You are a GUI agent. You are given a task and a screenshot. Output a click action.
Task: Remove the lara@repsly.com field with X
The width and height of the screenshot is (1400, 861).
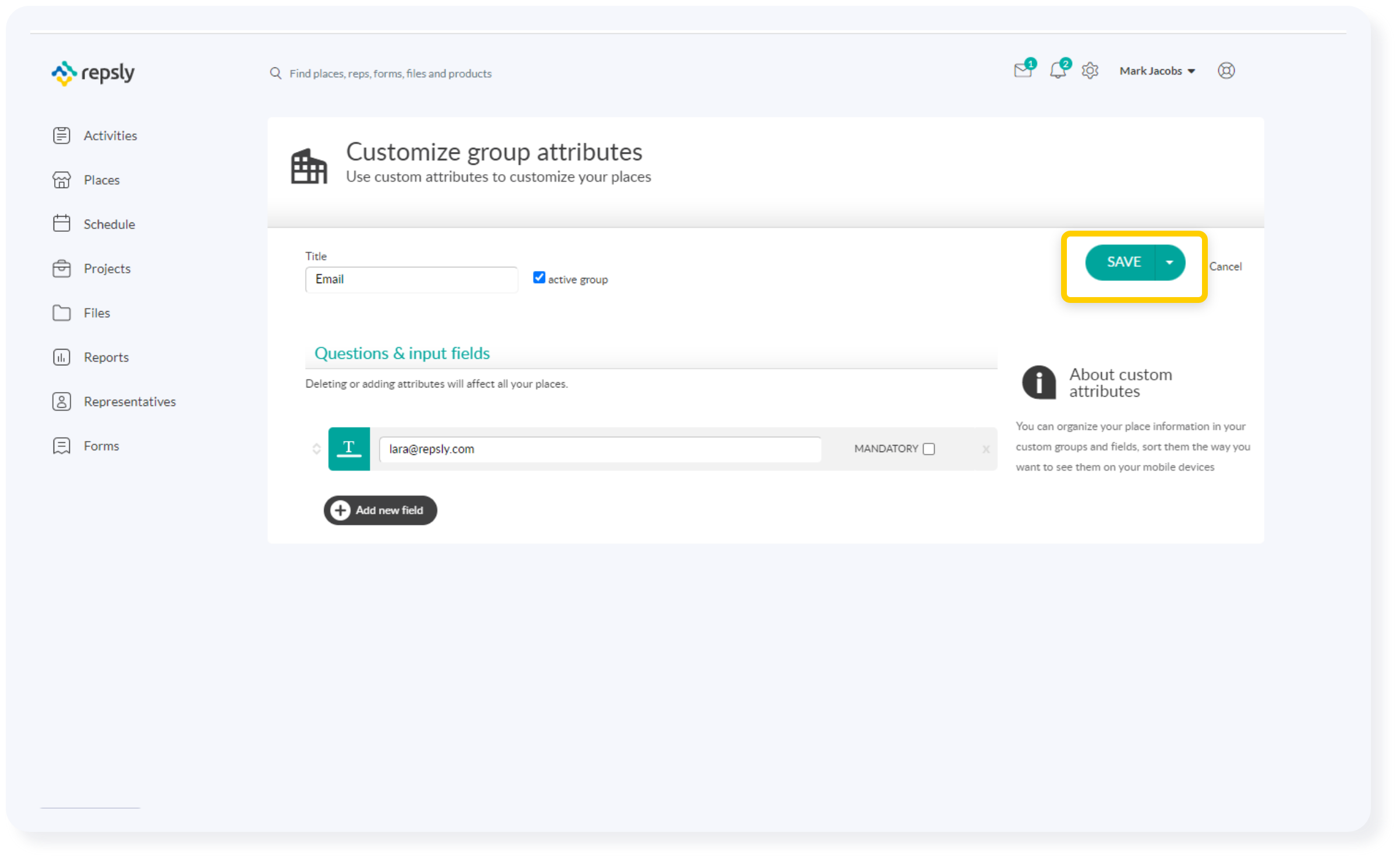(x=986, y=449)
